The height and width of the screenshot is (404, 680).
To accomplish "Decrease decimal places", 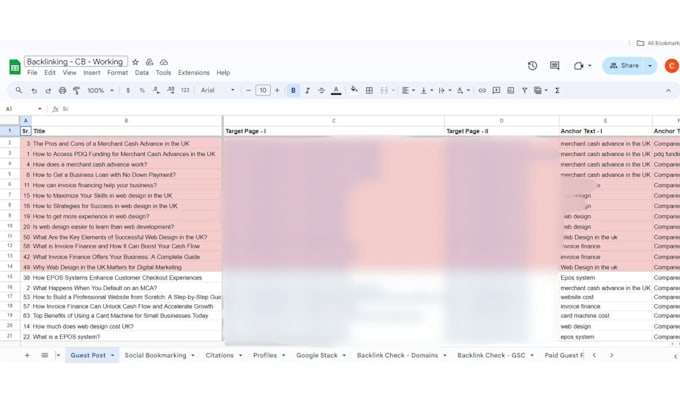I will pyautogui.click(x=156, y=91).
